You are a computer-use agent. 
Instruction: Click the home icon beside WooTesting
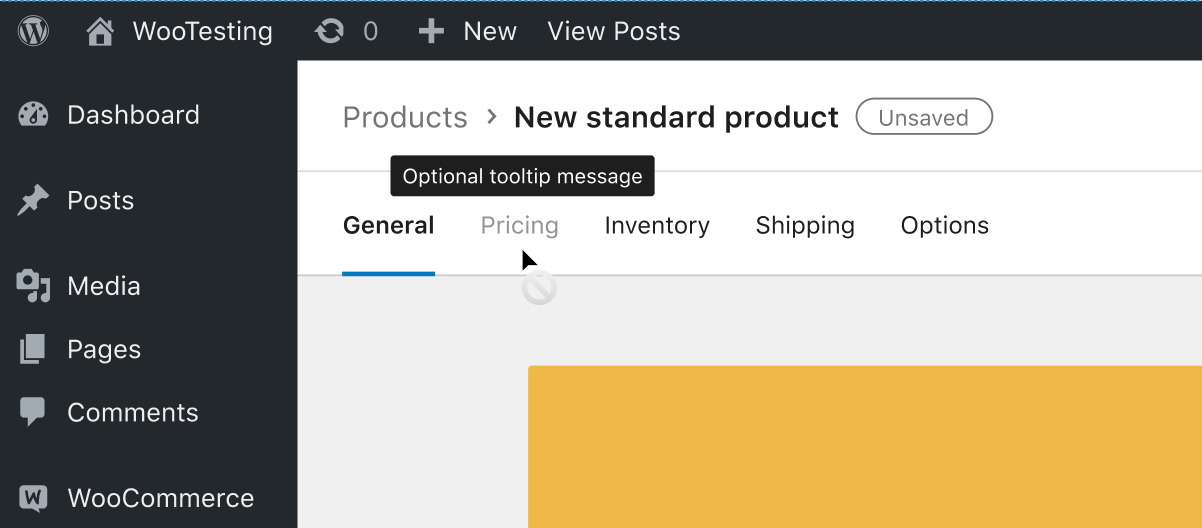pos(100,32)
